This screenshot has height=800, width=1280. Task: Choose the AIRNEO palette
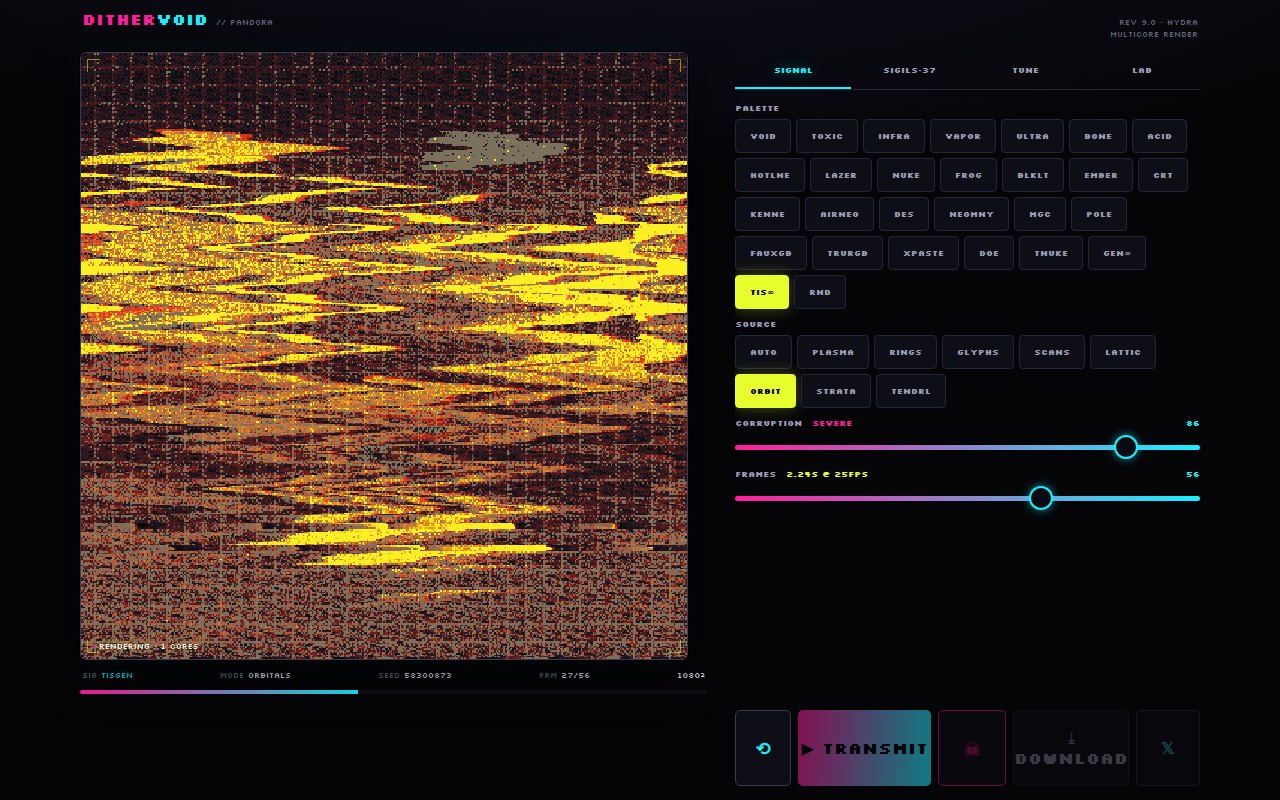839,214
